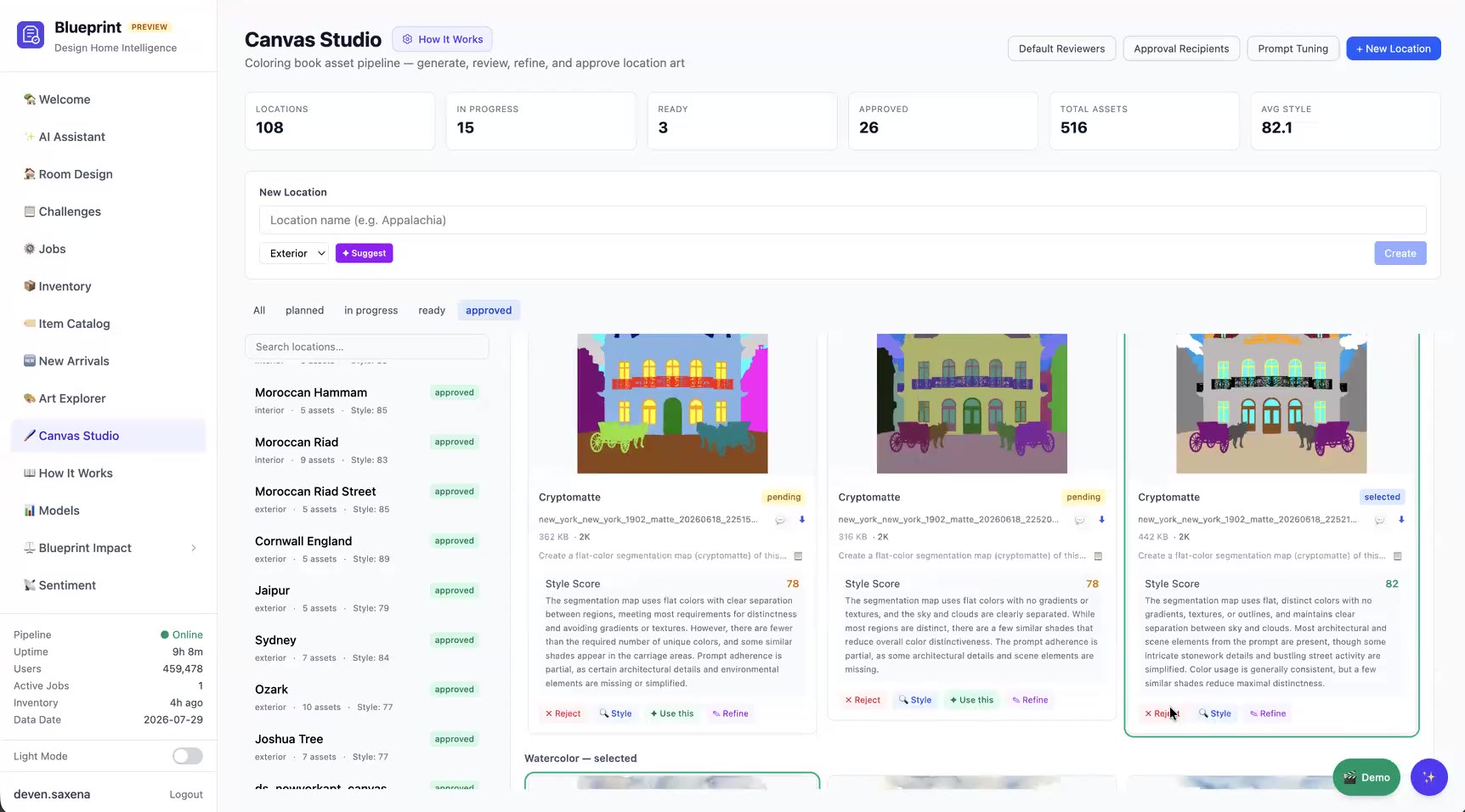Open comments on the 362 KB Cryptomatte asset

pos(780,520)
